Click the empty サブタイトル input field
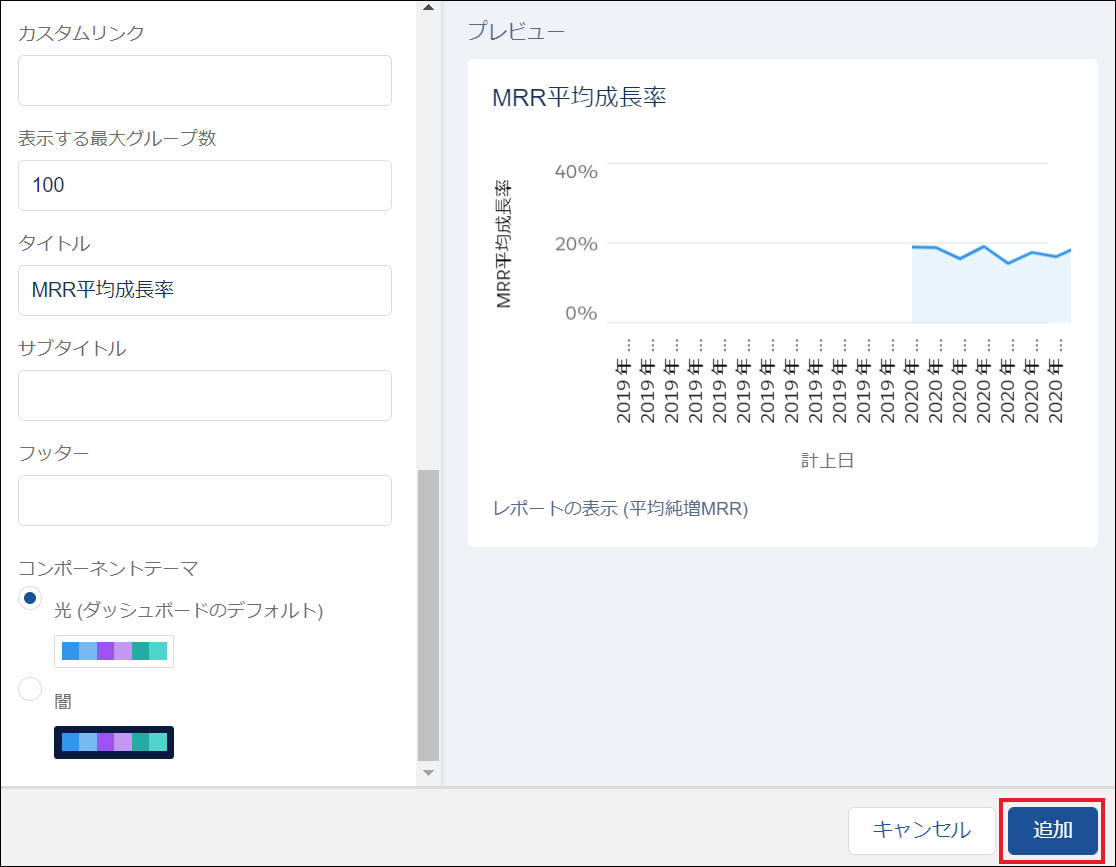The image size is (1116, 867). (204, 395)
